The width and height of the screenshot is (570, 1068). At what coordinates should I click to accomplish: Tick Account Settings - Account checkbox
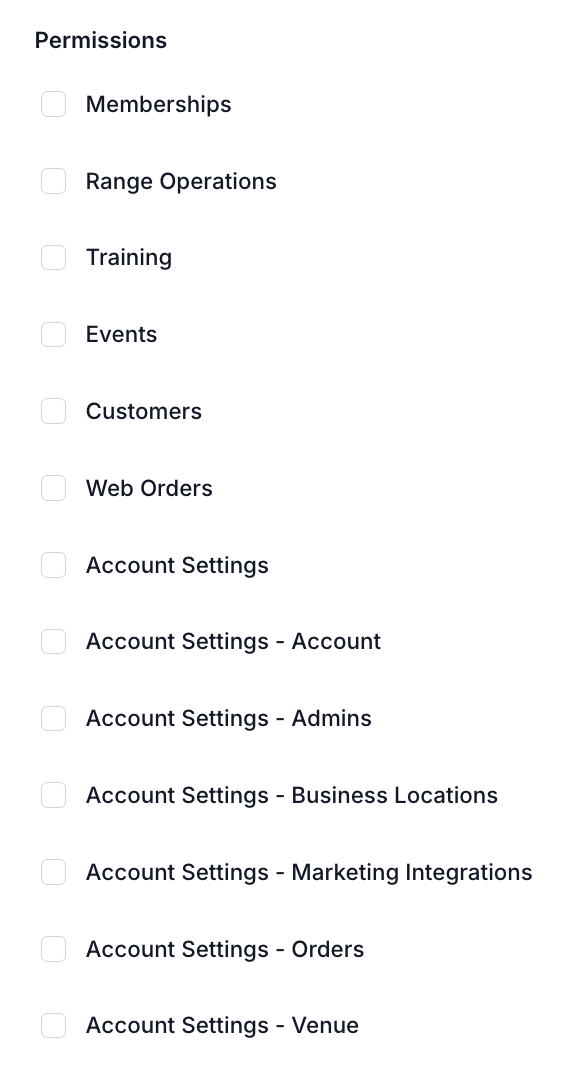[53, 642]
